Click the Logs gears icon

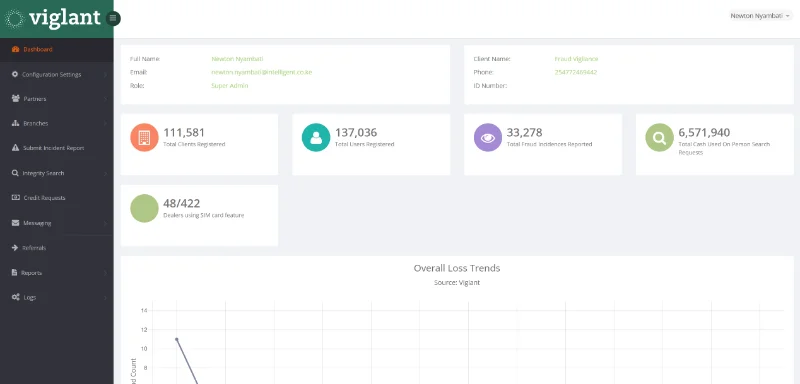click(16, 297)
